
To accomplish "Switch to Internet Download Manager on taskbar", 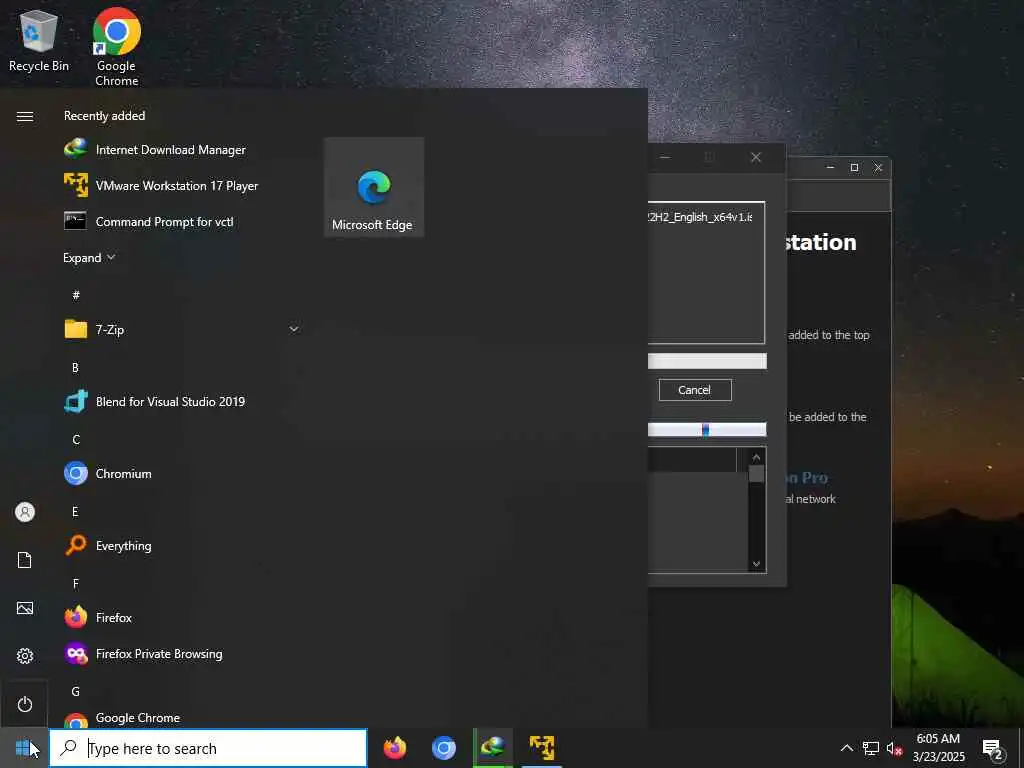I will (493, 748).
